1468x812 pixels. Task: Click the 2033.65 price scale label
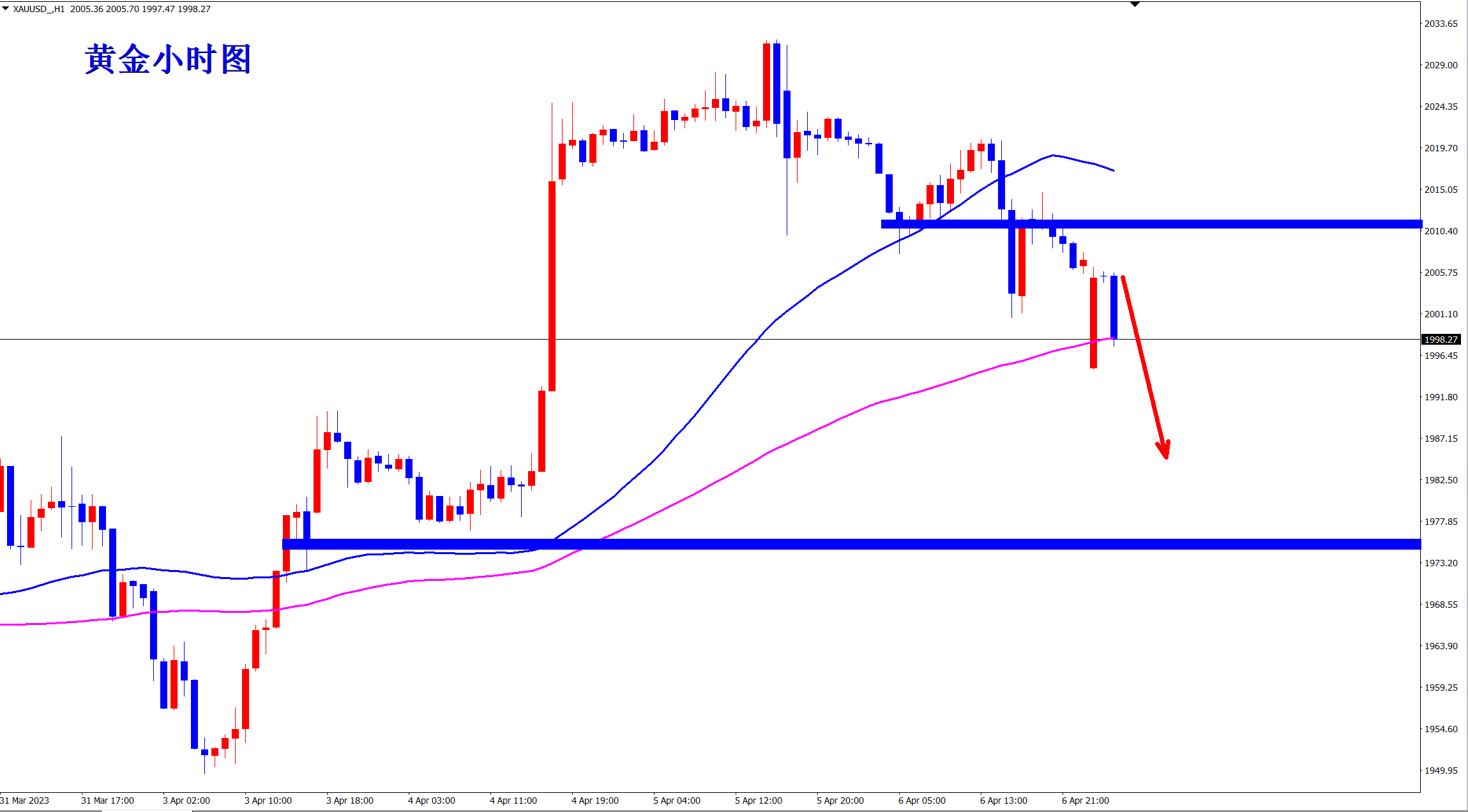pos(1441,24)
